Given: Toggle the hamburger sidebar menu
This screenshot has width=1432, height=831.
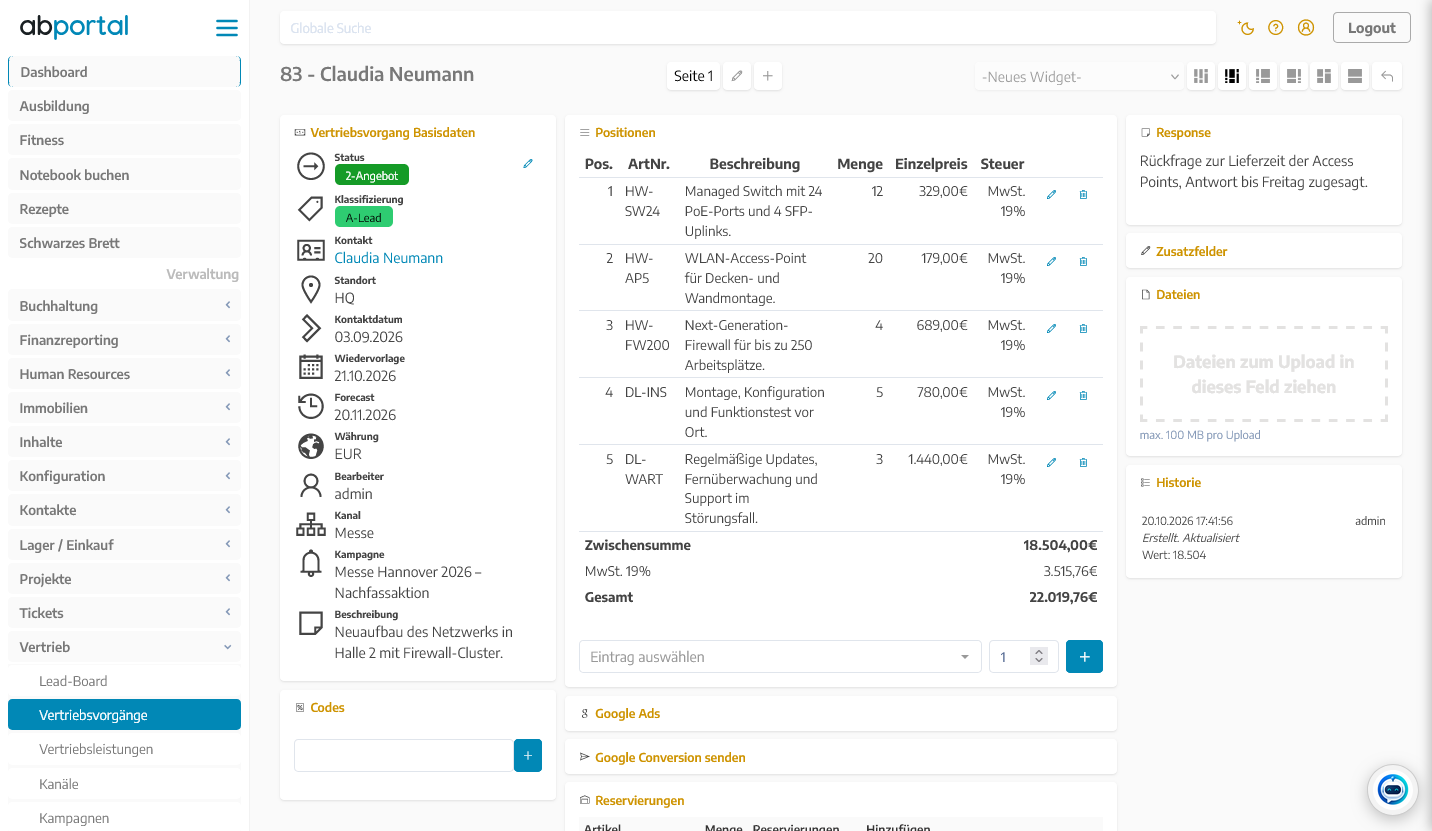Looking at the screenshot, I should [227, 28].
